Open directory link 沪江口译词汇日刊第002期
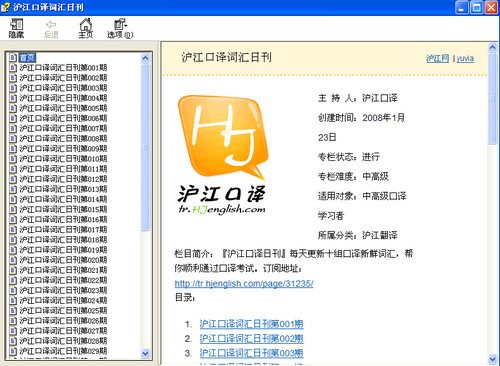This screenshot has width=500, height=366. coord(252,339)
